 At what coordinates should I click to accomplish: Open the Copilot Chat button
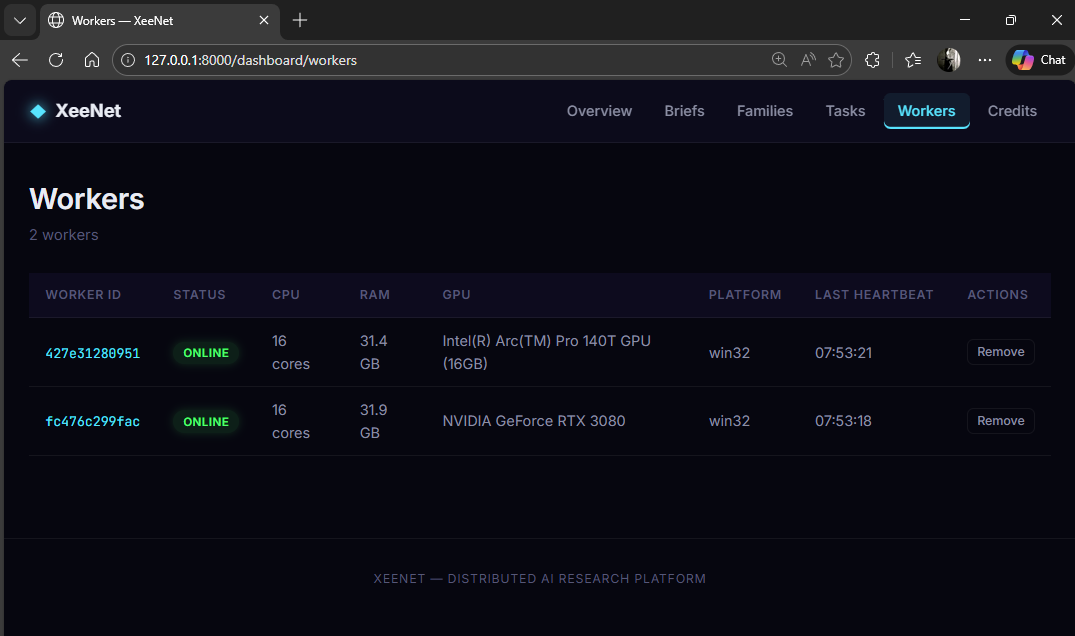(x=1039, y=60)
